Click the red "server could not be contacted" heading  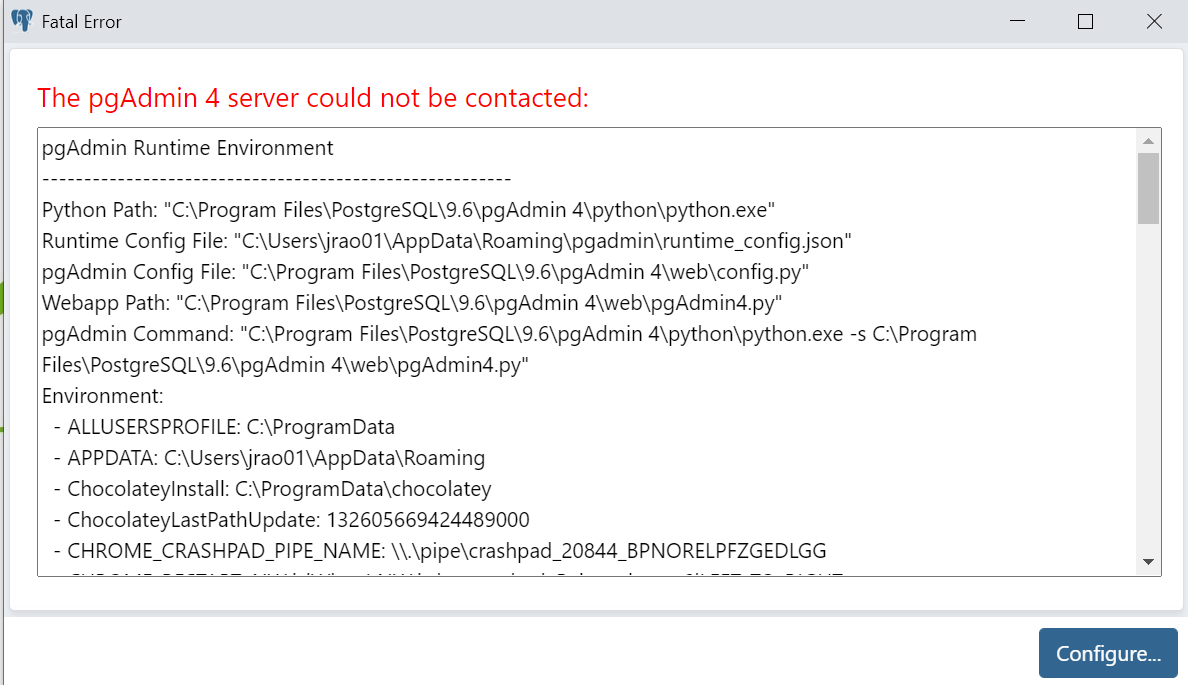pyautogui.click(x=313, y=98)
